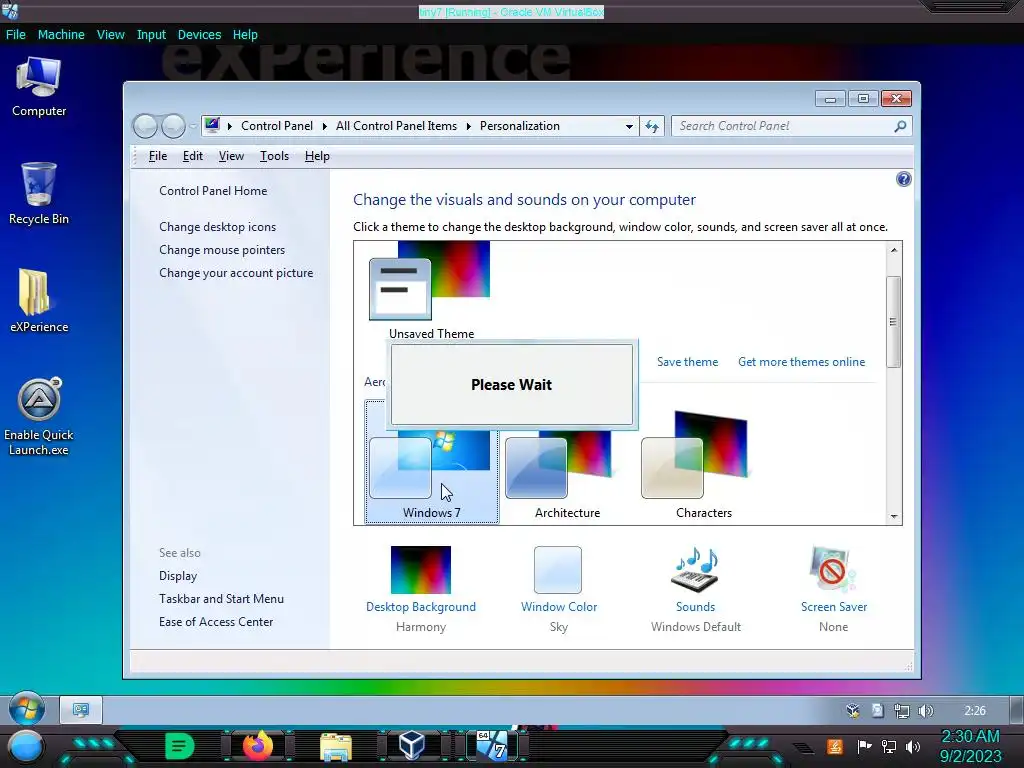Screen dimensions: 1024x768
Task: Click the guest network tray icon
Action: point(901,711)
